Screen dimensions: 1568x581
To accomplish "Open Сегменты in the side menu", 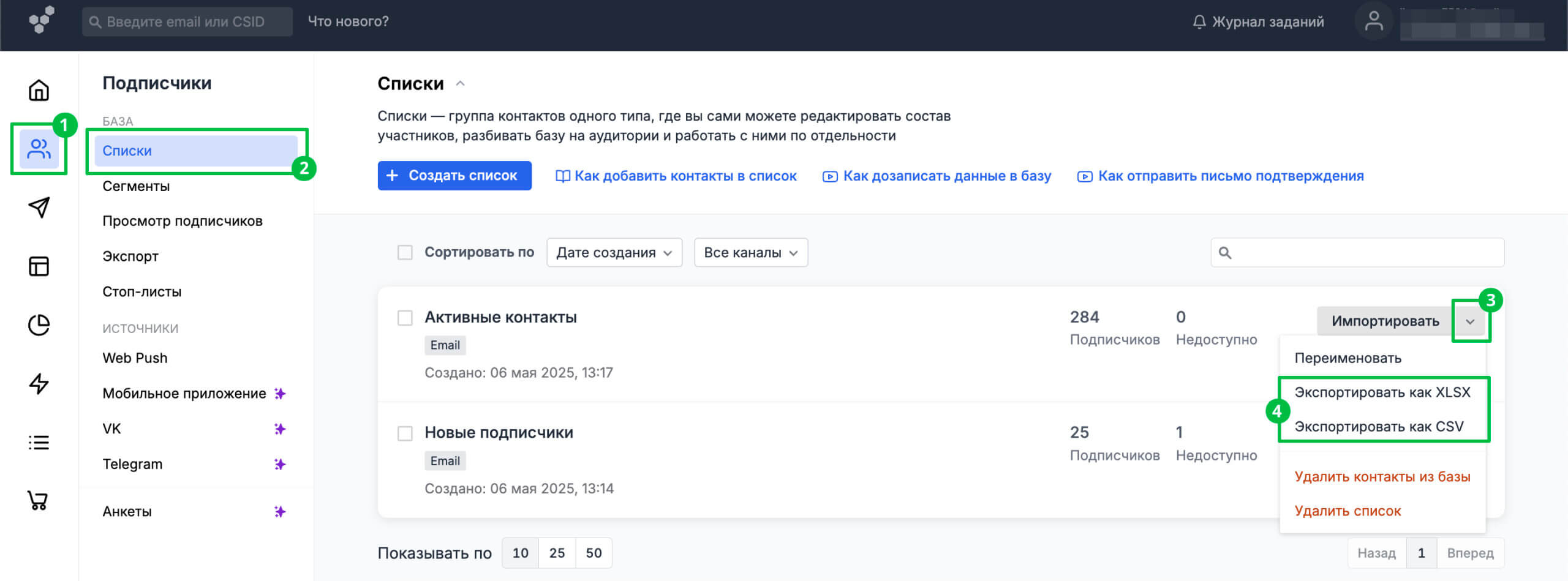I will point(136,186).
